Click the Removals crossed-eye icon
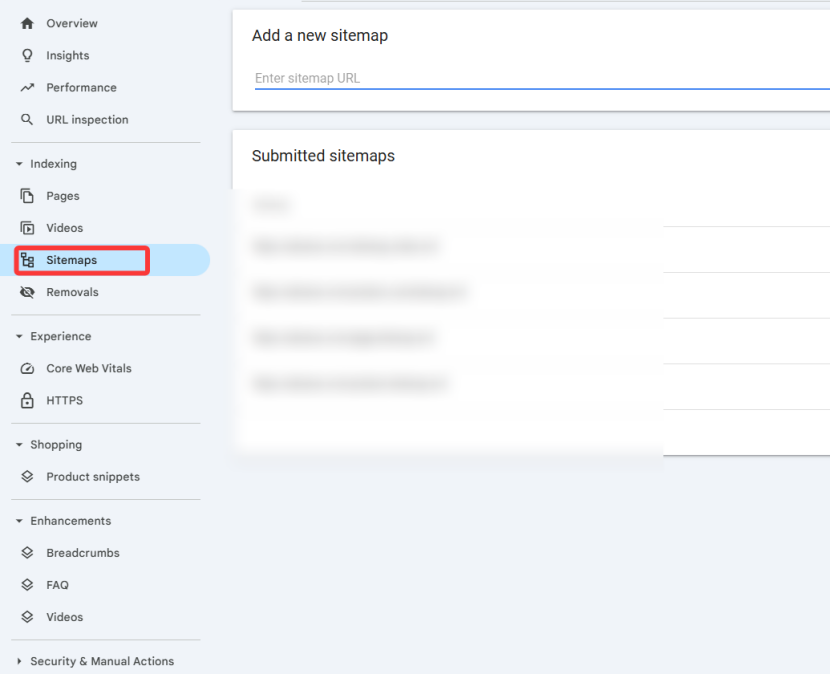Viewport: 831px width, 674px height. [x=27, y=292]
